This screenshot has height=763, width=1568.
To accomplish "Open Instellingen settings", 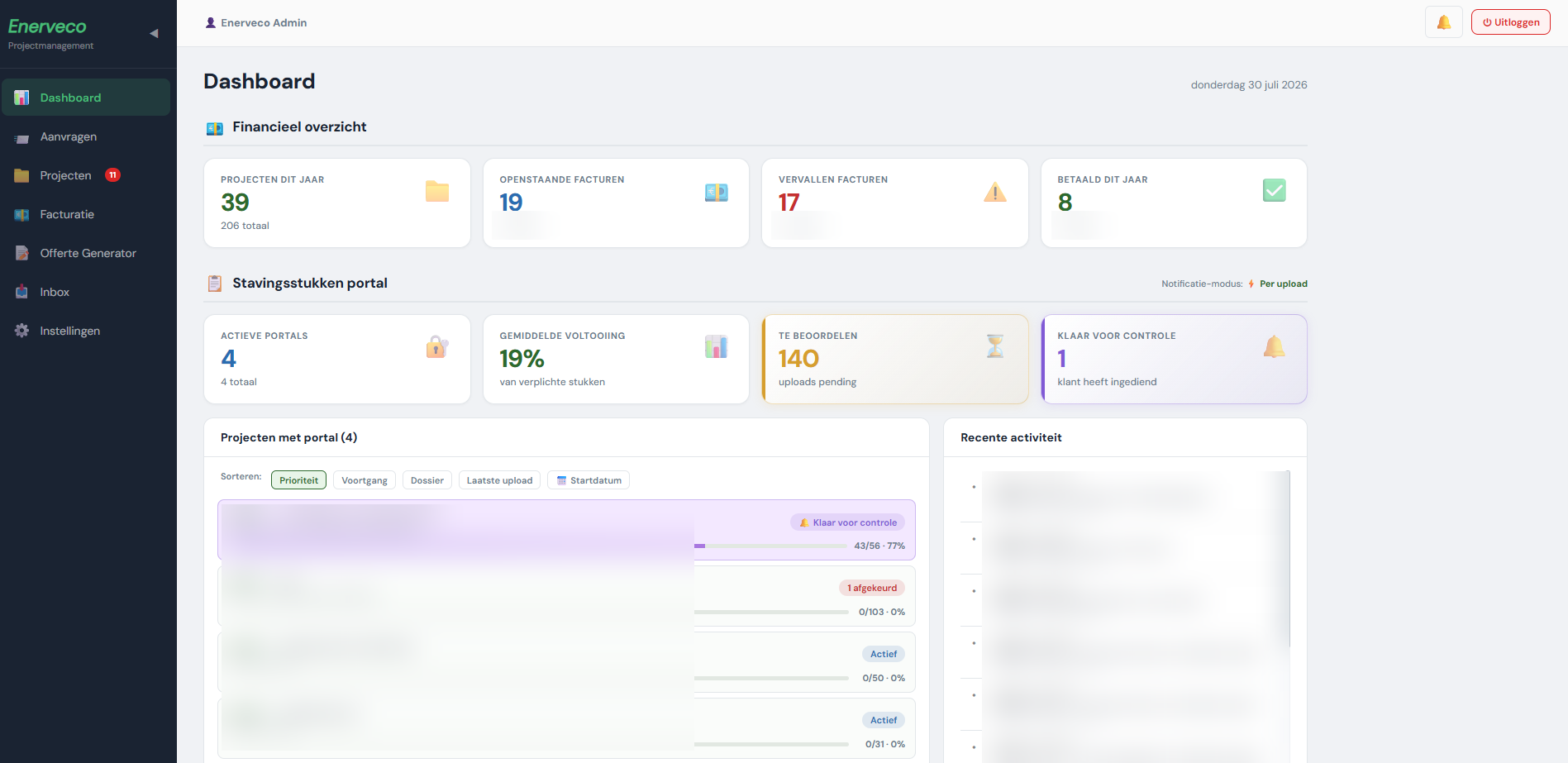I will (86, 331).
